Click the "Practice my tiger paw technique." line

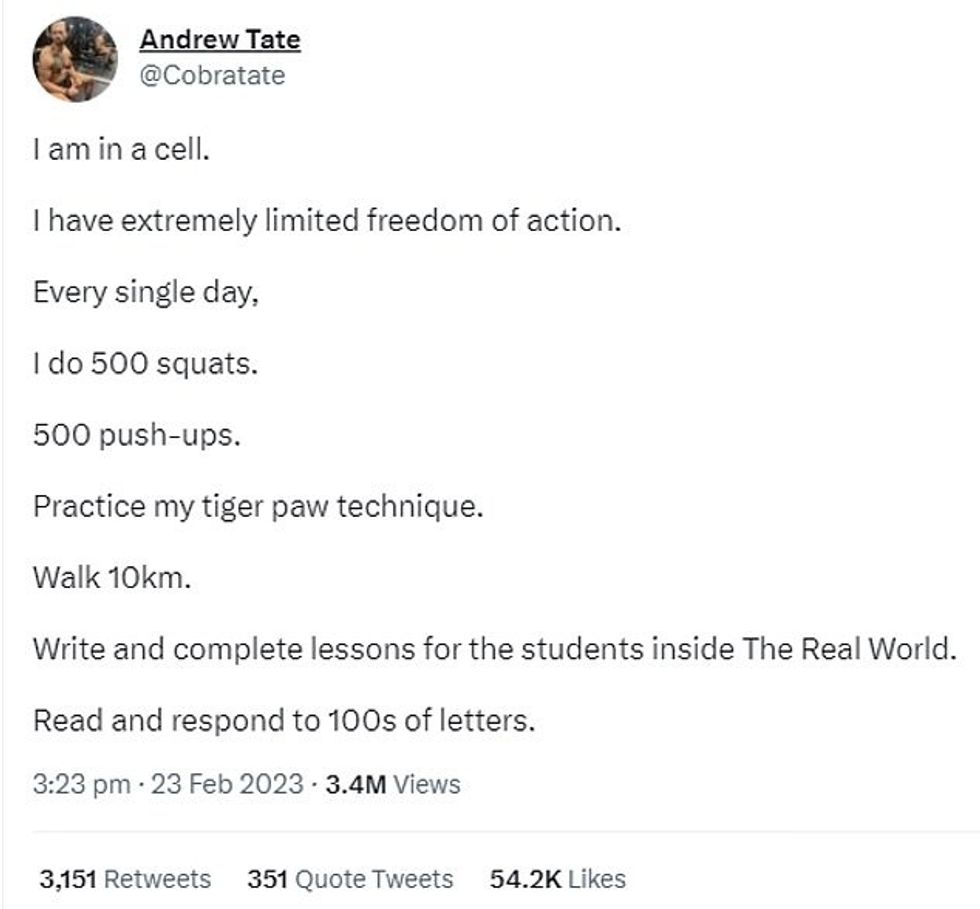coord(257,506)
